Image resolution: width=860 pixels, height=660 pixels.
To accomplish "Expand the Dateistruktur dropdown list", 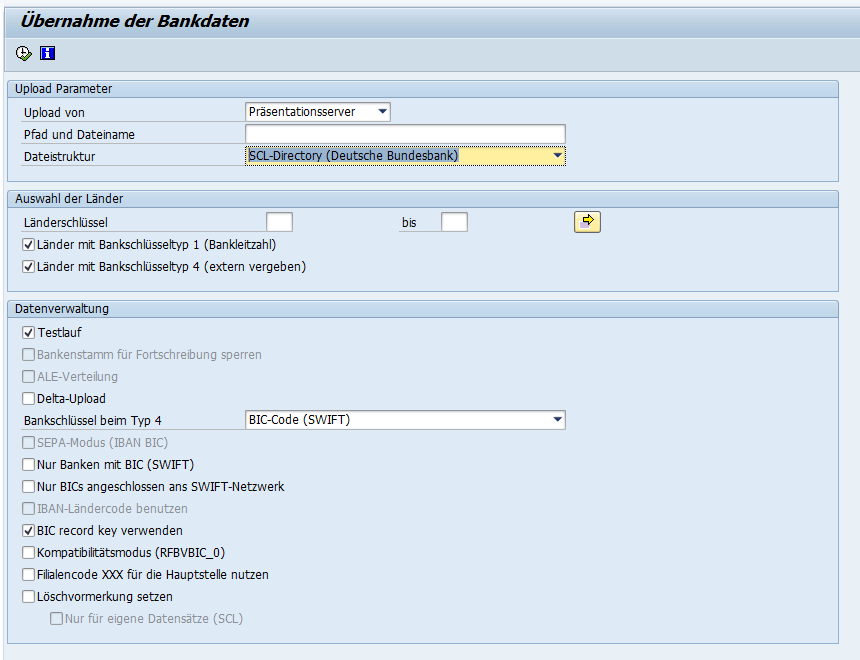I will click(557, 156).
